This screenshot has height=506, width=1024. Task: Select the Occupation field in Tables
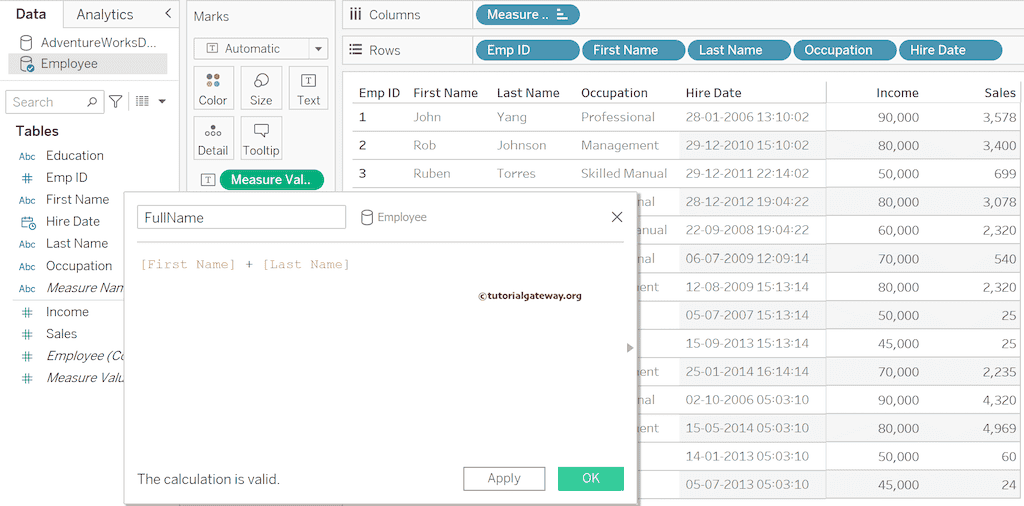click(x=79, y=266)
